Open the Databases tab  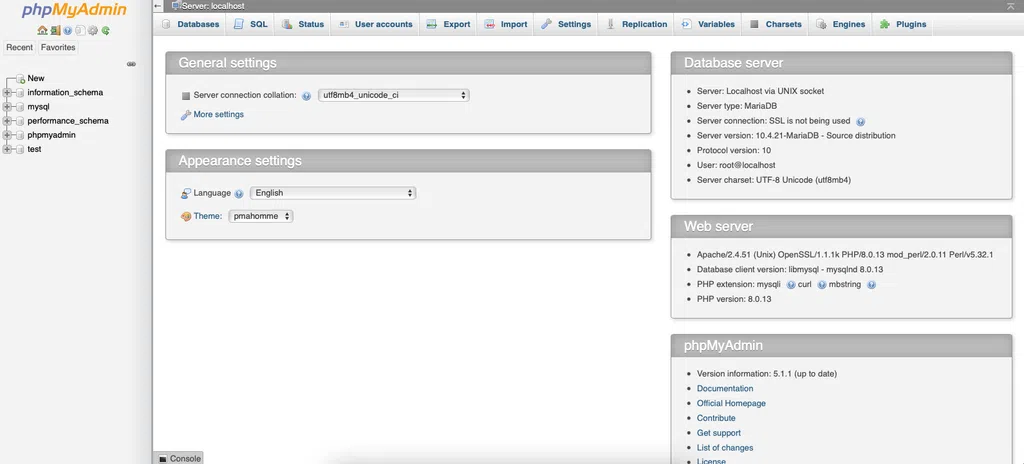[x=190, y=24]
